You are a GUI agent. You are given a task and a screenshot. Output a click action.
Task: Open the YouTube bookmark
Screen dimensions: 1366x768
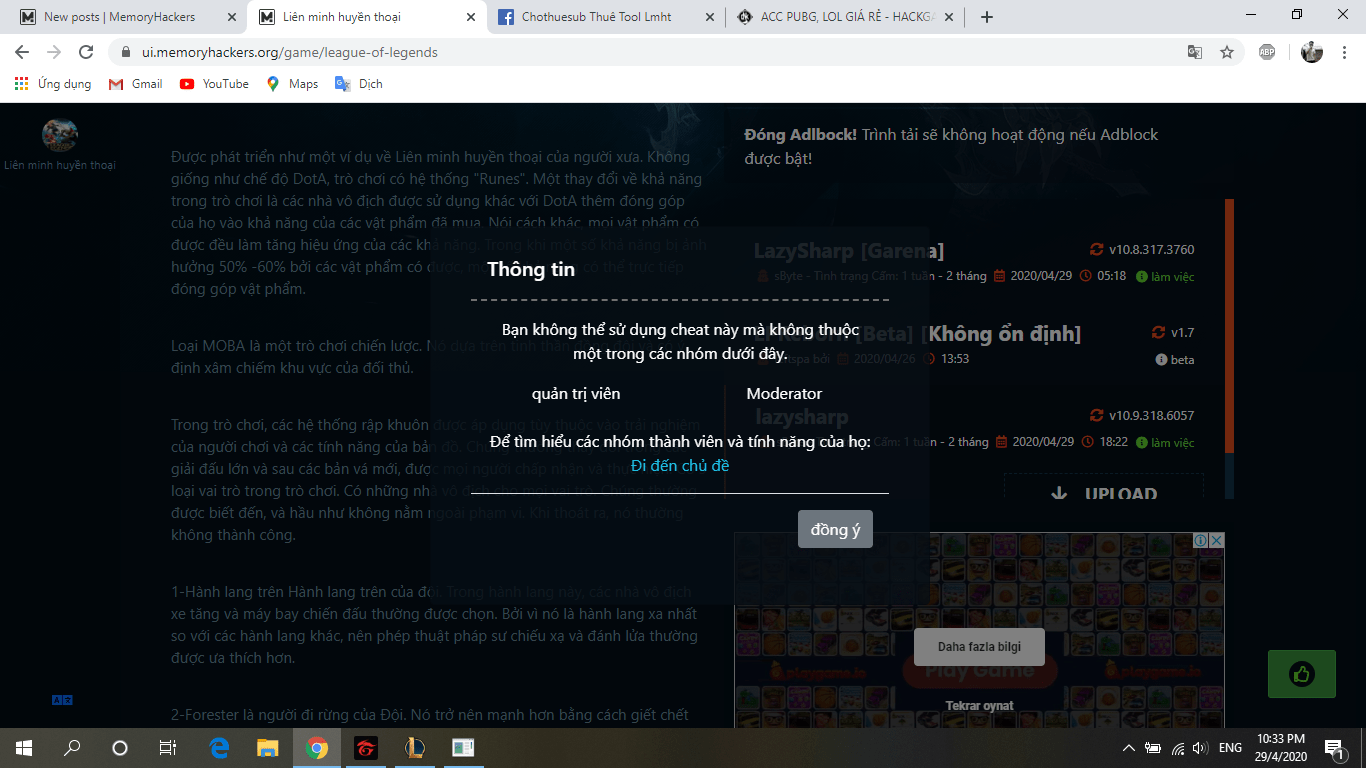click(214, 84)
